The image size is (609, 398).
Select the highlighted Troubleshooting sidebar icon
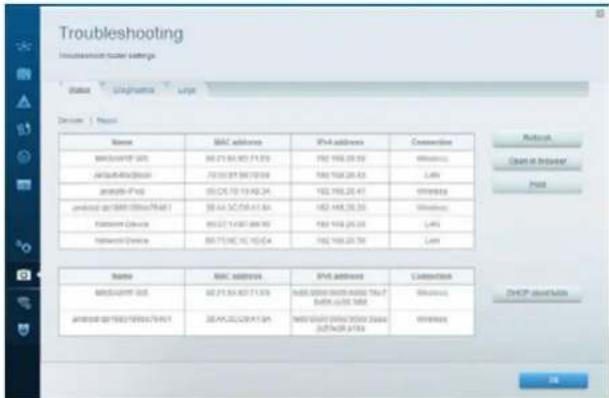coord(24,275)
